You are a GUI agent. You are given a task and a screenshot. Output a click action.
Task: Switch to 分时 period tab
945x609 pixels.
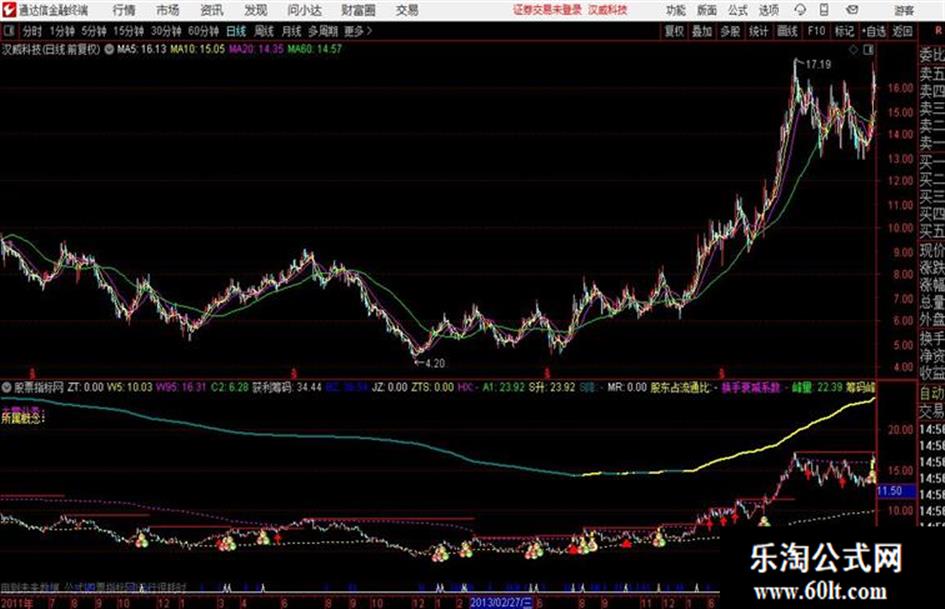(x=33, y=31)
